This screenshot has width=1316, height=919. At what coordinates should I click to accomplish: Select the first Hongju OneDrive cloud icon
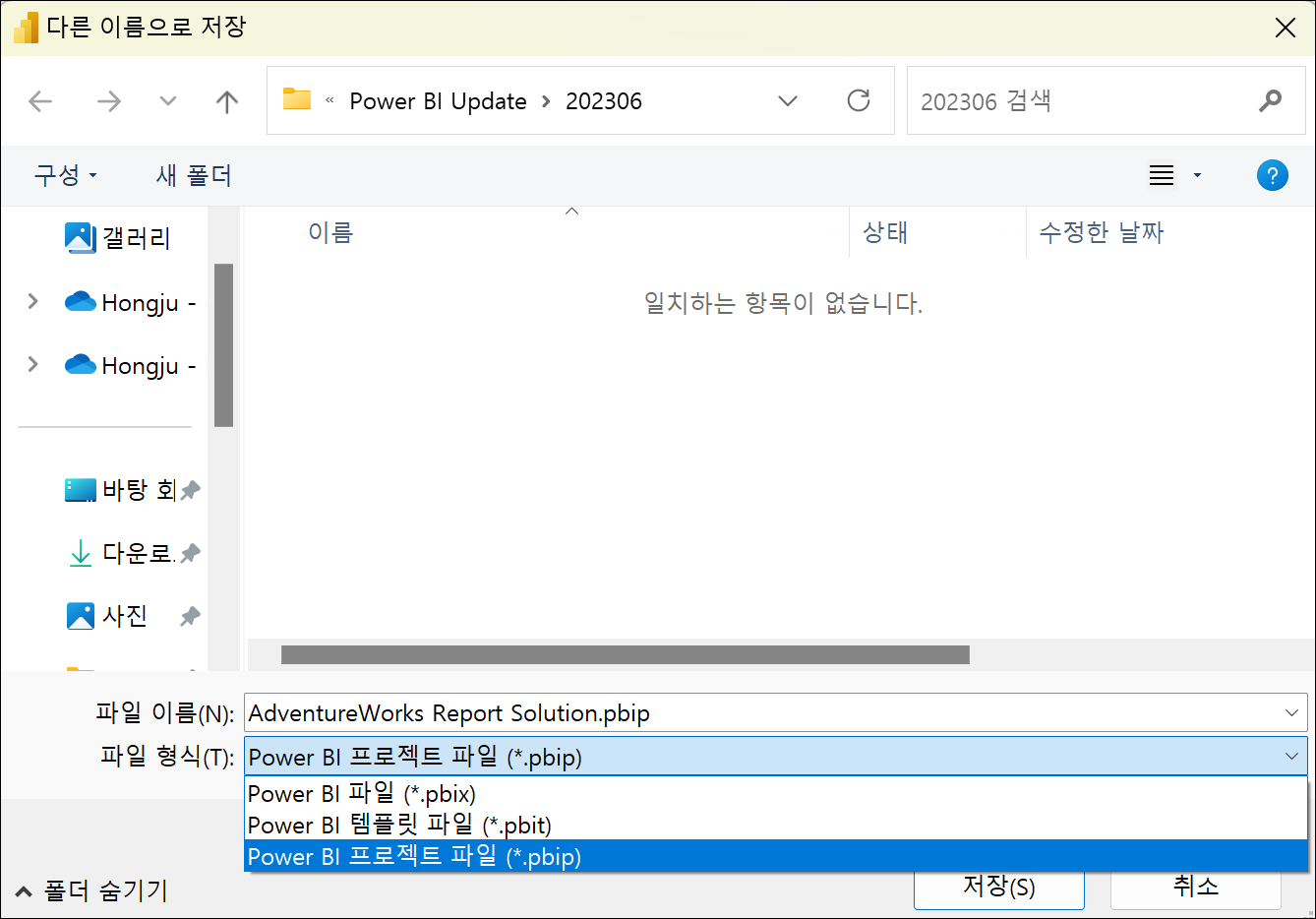pos(80,301)
